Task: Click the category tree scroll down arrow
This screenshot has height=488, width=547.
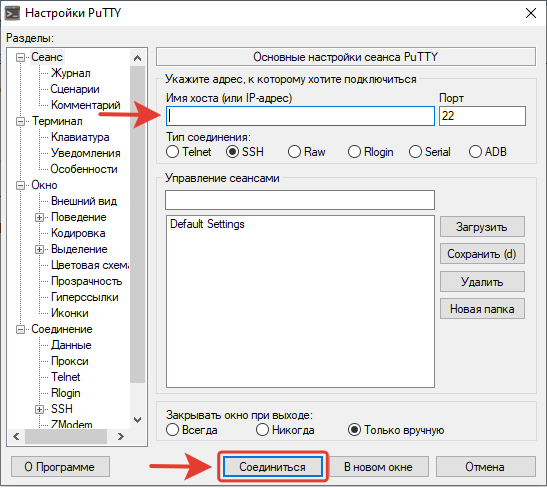Action: pos(137,420)
